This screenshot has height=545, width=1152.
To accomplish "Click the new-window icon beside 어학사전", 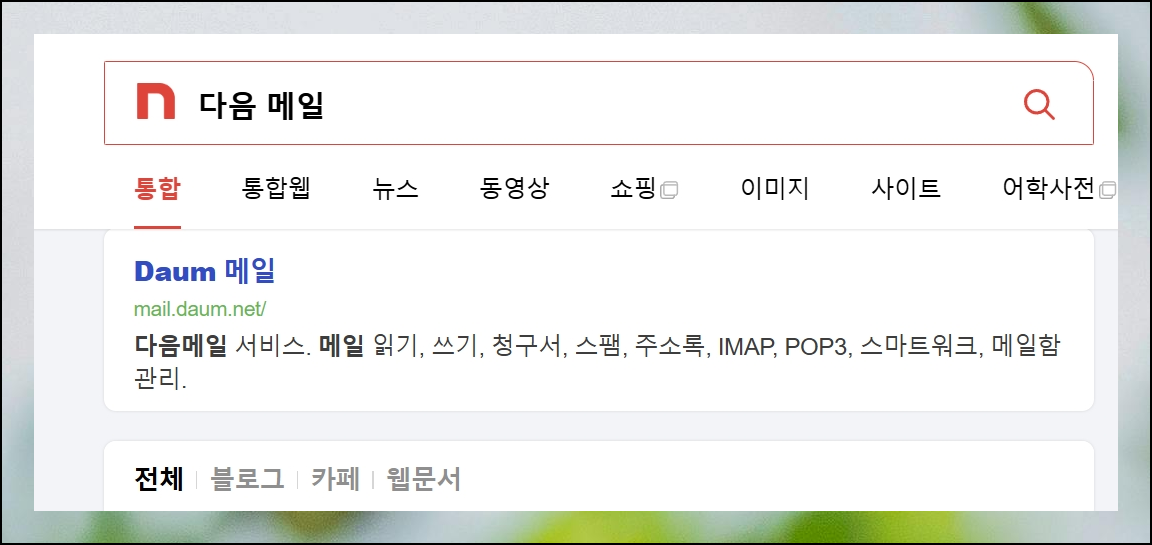I will pyautogui.click(x=1107, y=191).
